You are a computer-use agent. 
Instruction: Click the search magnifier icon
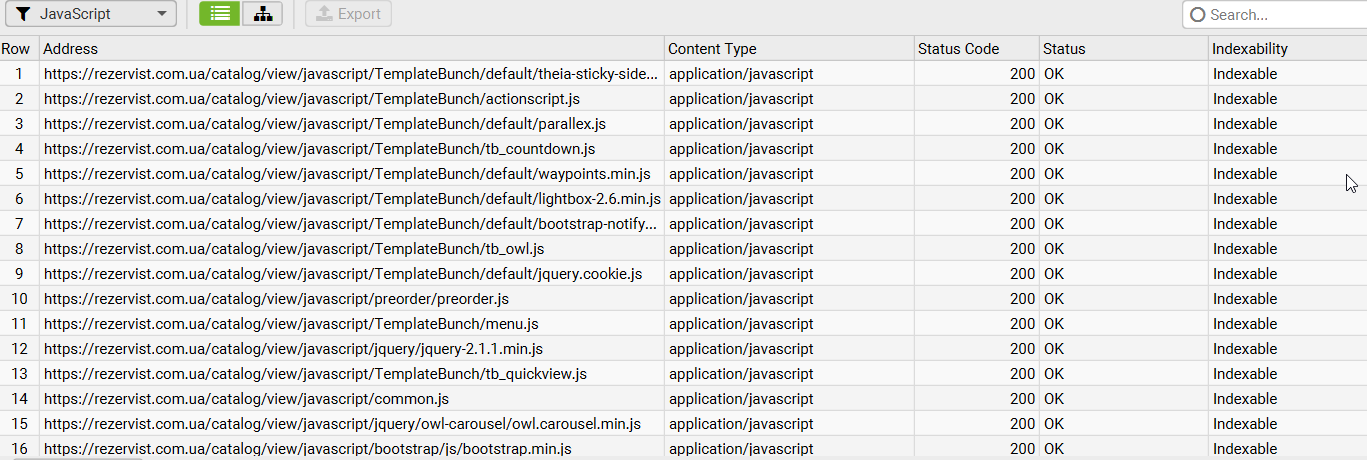point(1197,14)
